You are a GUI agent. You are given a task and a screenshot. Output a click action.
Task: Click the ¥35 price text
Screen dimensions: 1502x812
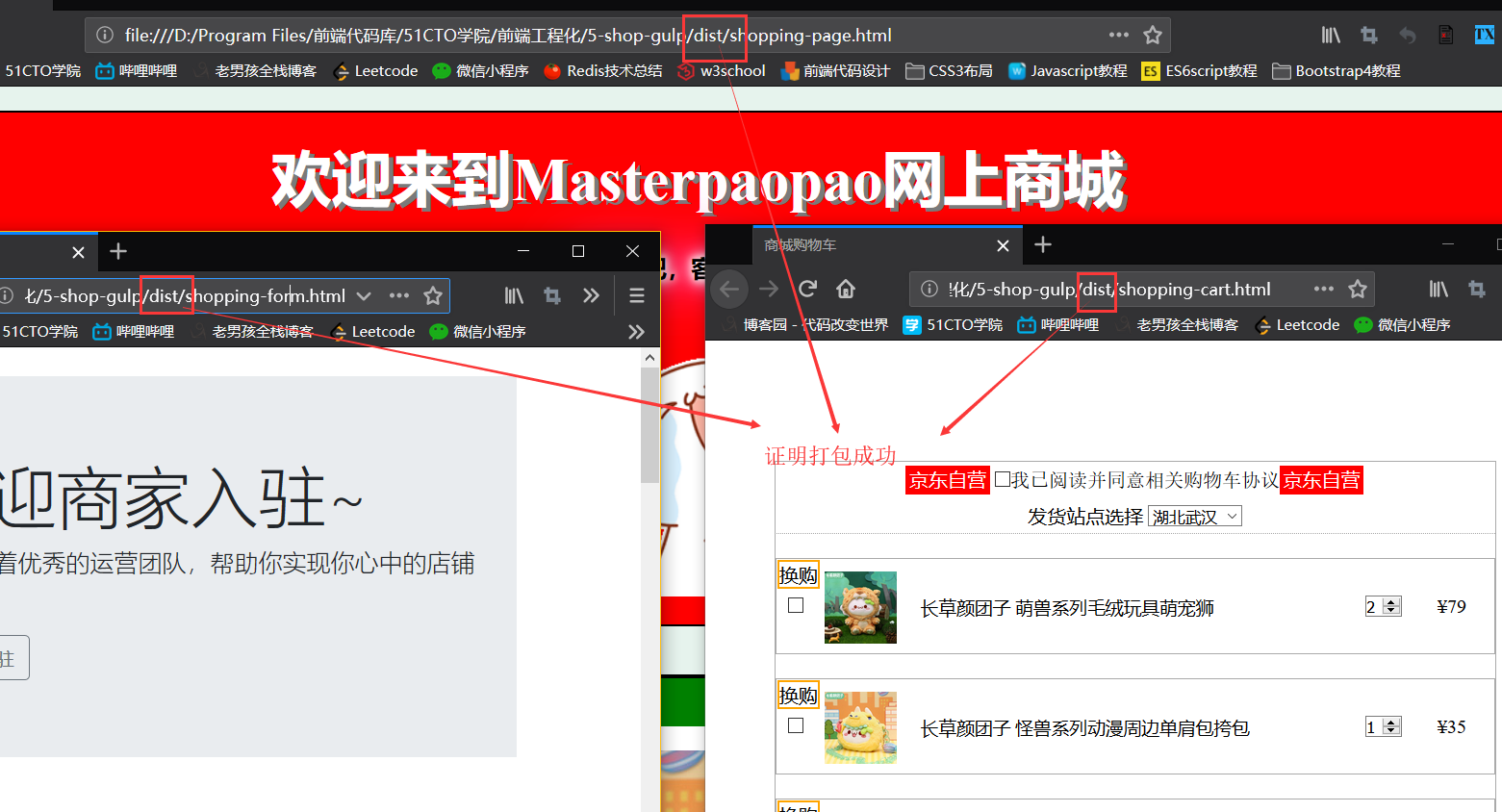[x=1451, y=726]
